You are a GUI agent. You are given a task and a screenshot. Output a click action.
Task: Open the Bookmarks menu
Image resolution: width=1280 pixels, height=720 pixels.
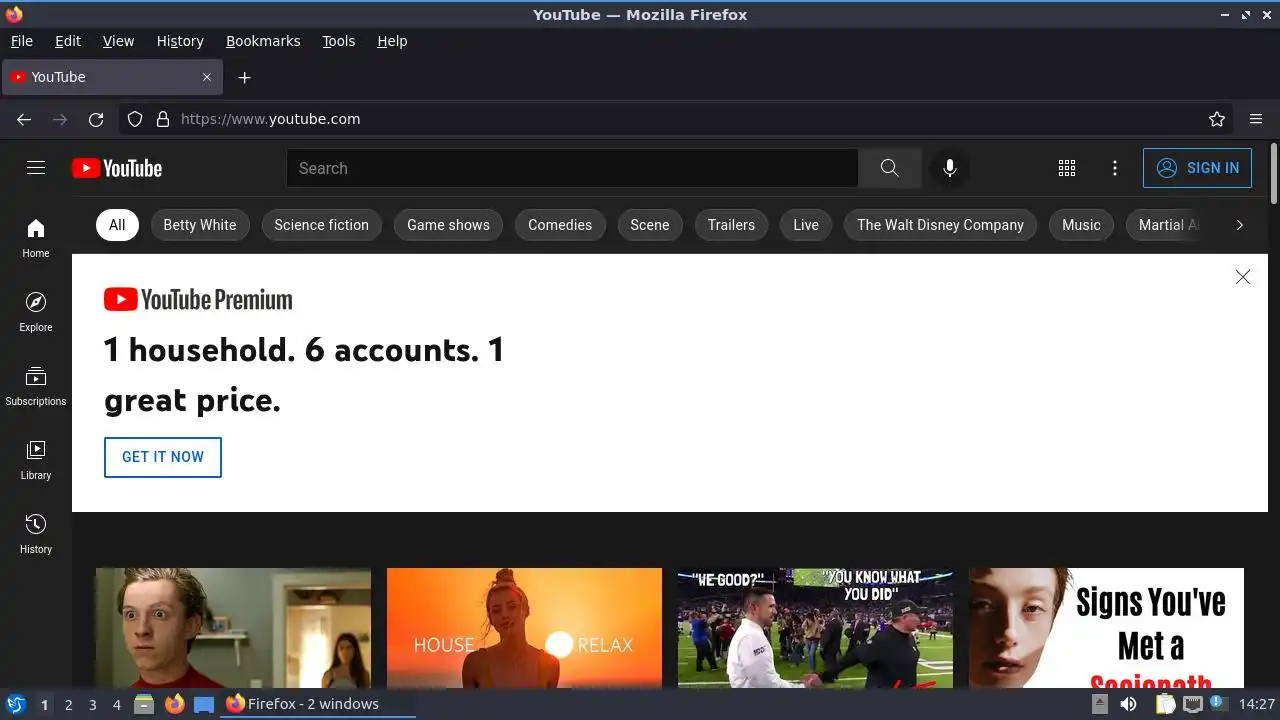[263, 41]
